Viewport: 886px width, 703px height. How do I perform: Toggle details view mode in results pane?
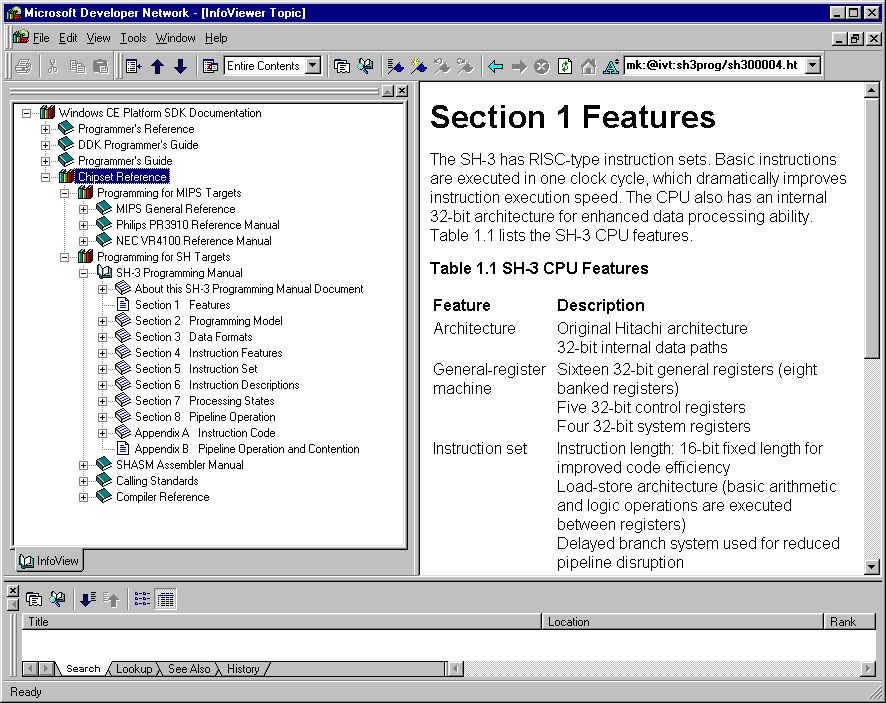pyautogui.click(x=166, y=599)
